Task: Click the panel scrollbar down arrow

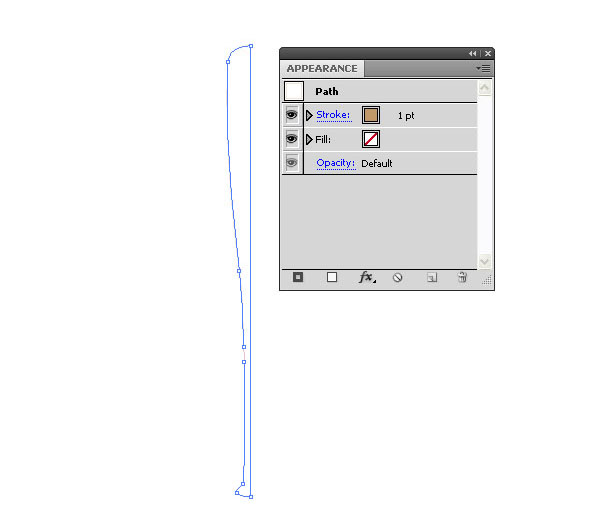Action: tap(484, 261)
